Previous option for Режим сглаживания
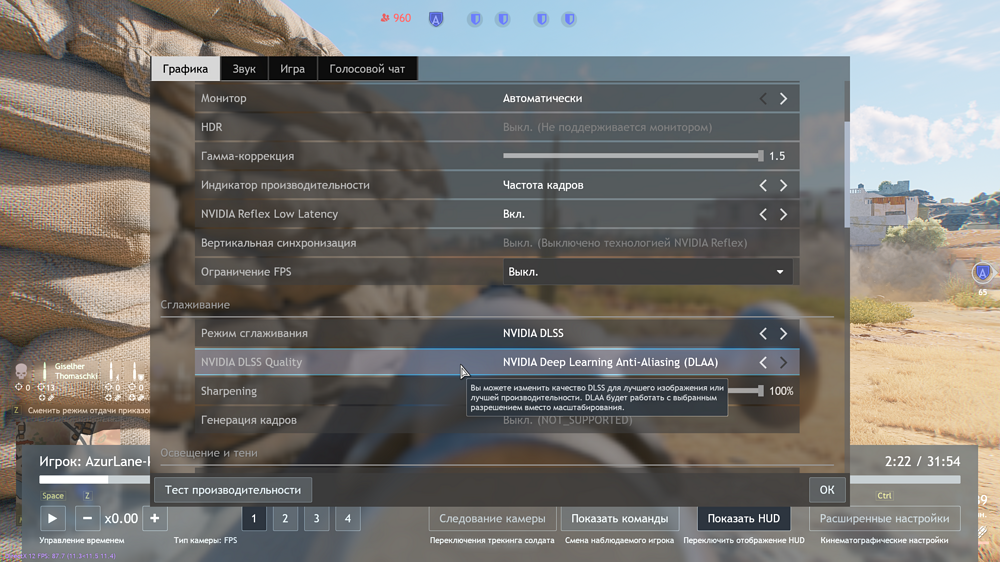 (x=763, y=334)
